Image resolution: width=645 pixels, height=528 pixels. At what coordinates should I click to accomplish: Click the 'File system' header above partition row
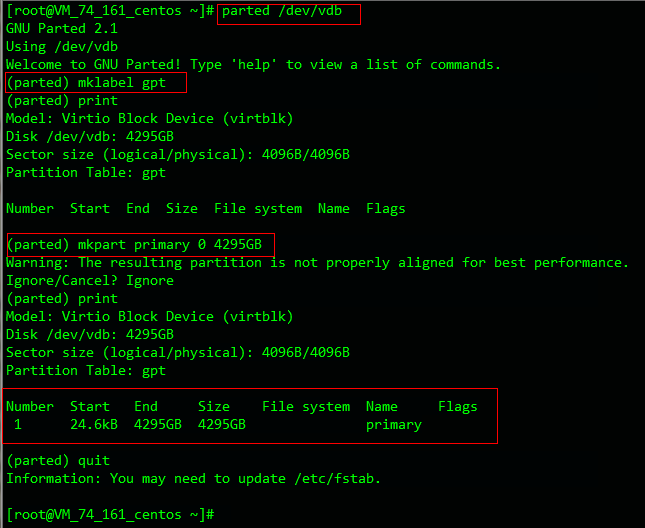click(306, 407)
